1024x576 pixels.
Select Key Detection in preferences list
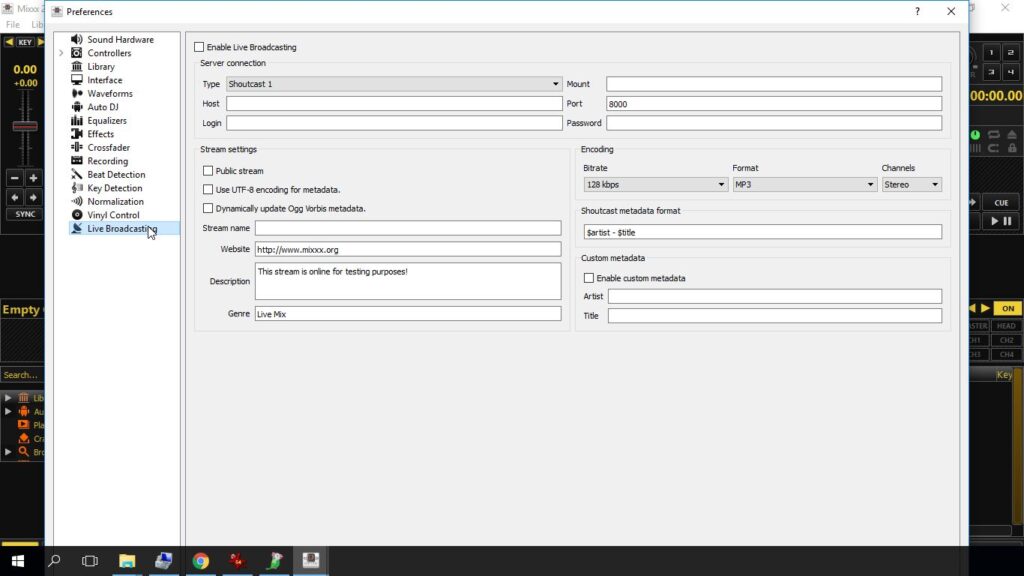click(114, 188)
